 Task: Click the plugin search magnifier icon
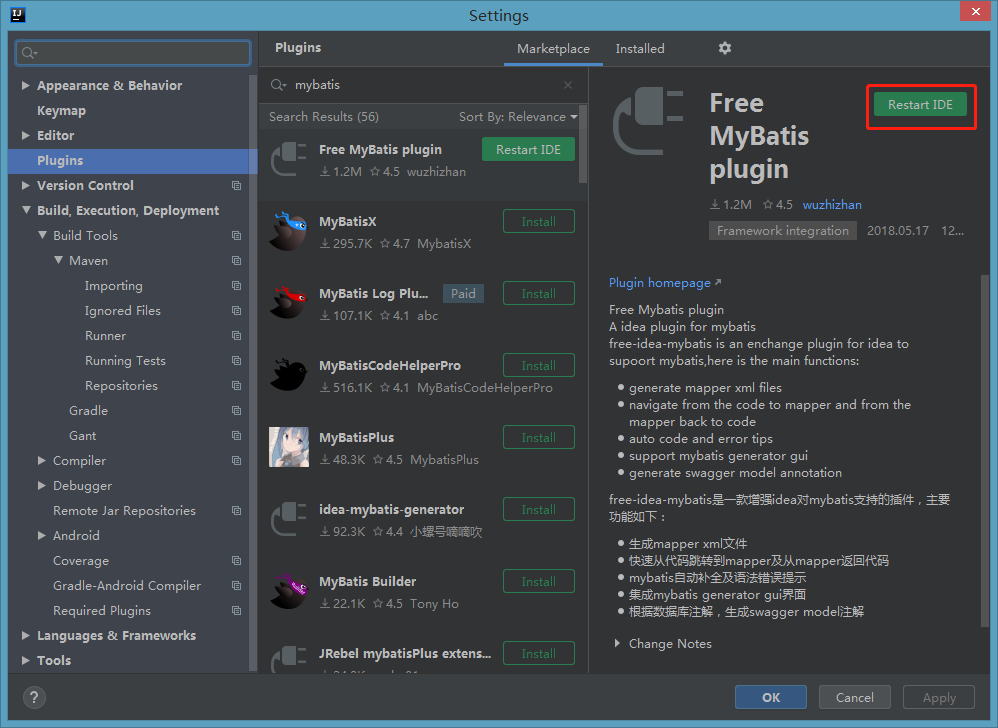pos(278,85)
